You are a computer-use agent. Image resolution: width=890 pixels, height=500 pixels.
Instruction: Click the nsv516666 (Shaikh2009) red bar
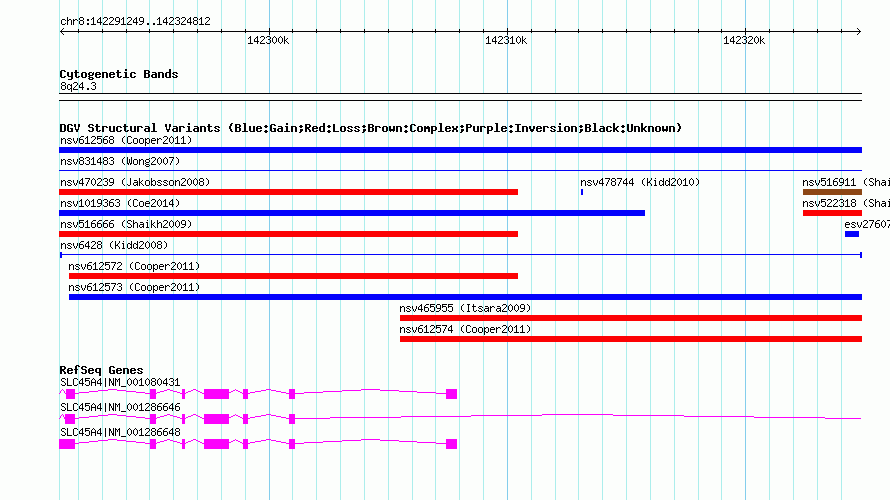pyautogui.click(x=288, y=234)
